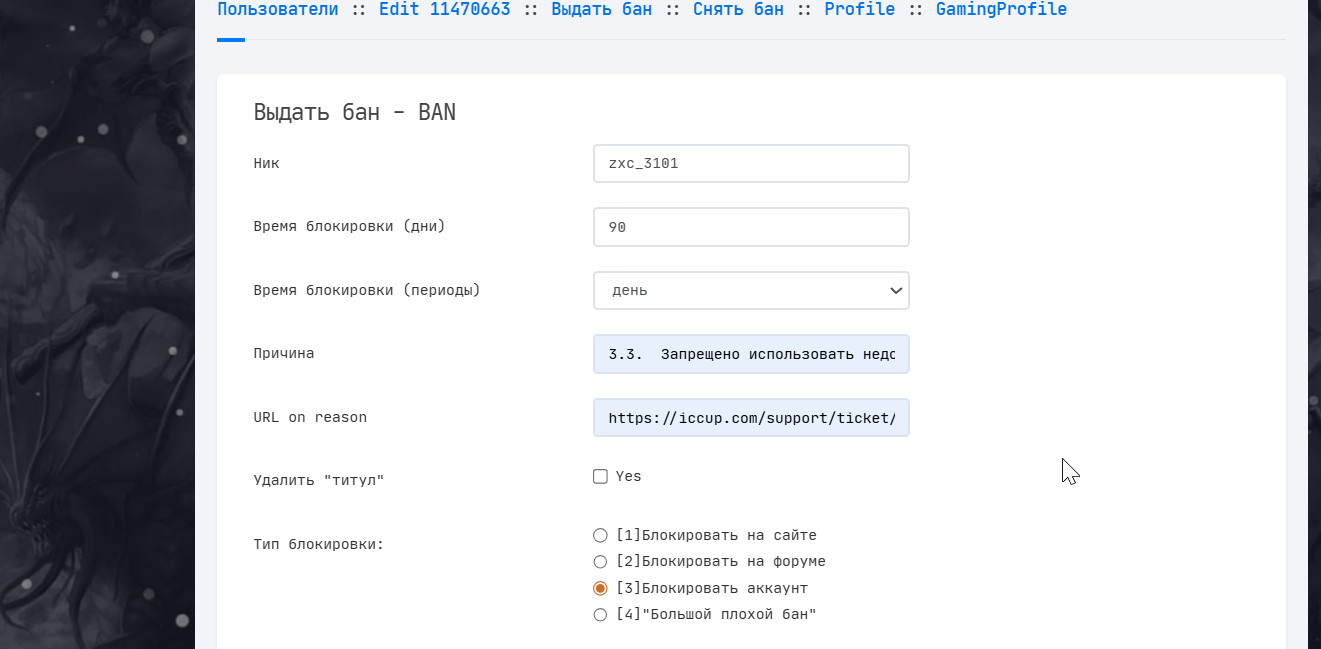
Task: Open the Снять бан section
Action: pyautogui.click(x=738, y=10)
